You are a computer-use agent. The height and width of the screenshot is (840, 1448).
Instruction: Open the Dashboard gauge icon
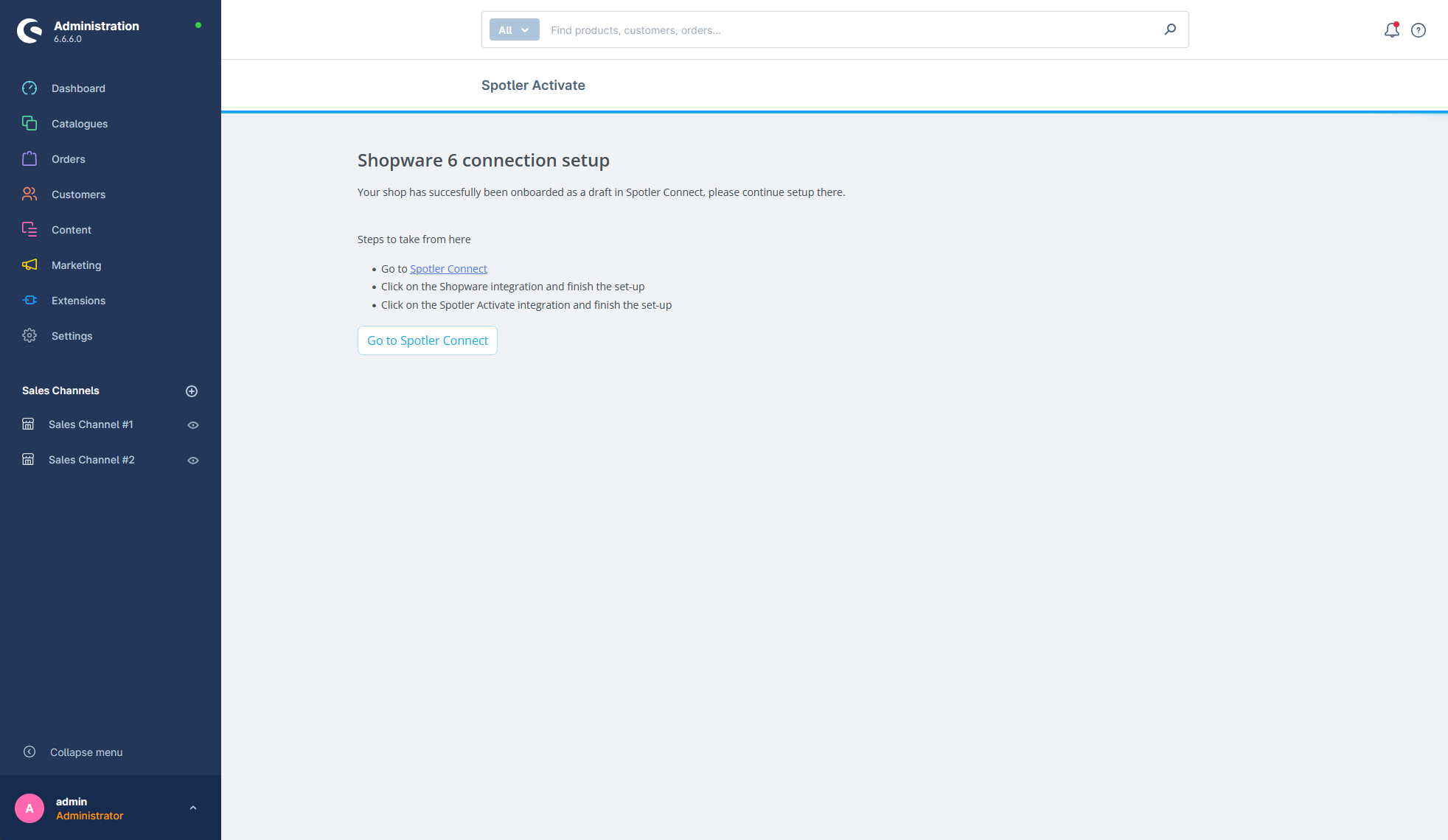[x=29, y=88]
